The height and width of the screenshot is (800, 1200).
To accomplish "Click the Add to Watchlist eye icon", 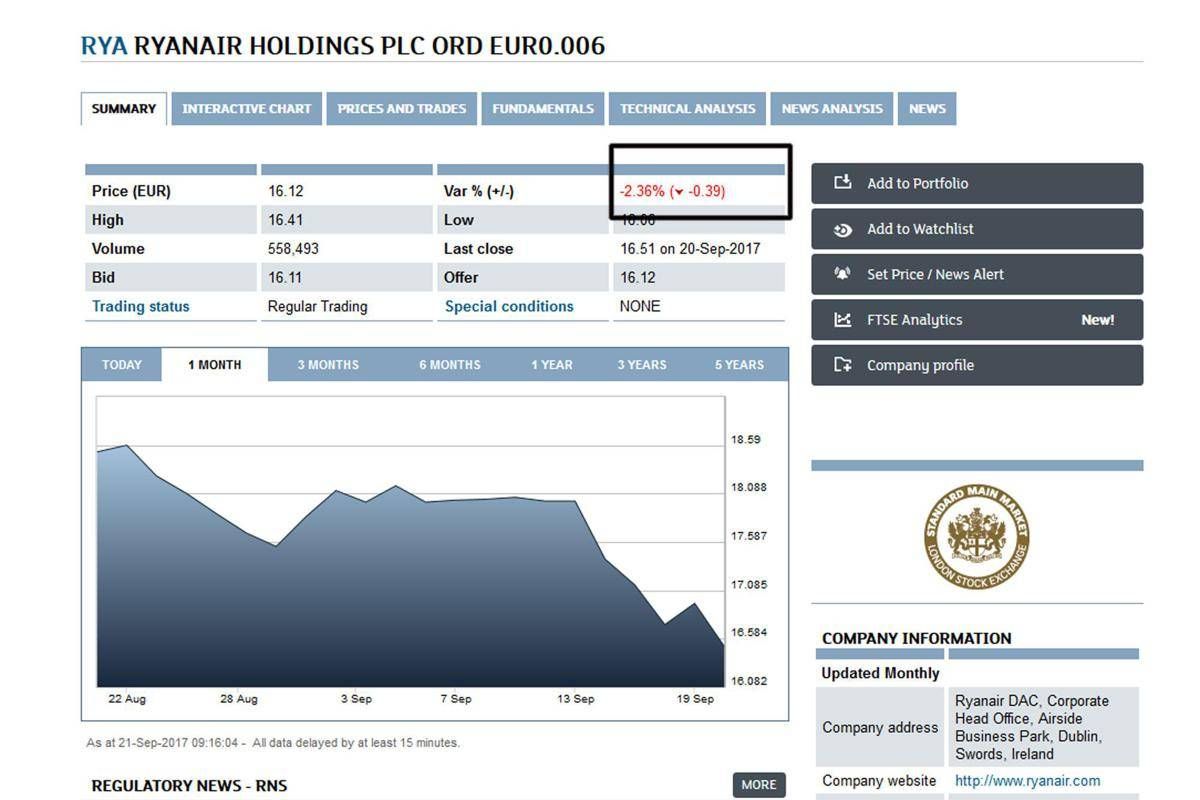I will (843, 229).
